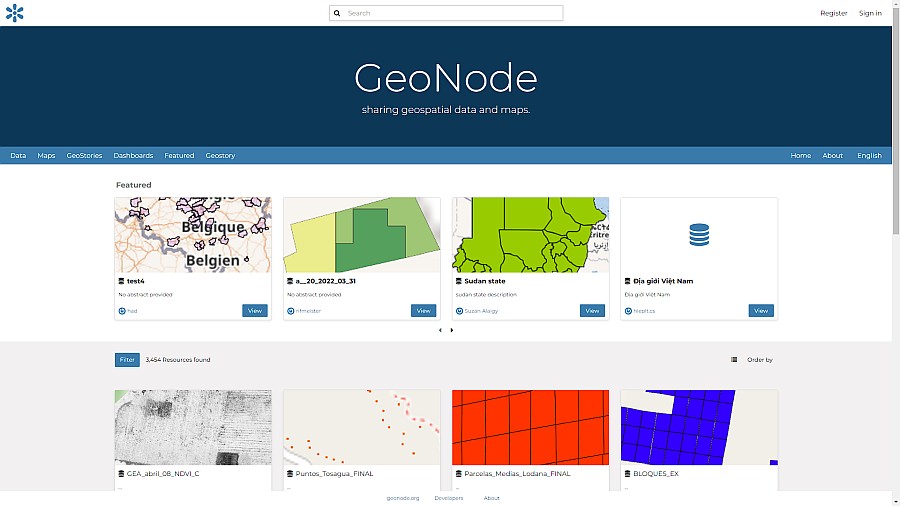Open the Maps menu item
Screen dimensions: 900x506
click(x=46, y=156)
